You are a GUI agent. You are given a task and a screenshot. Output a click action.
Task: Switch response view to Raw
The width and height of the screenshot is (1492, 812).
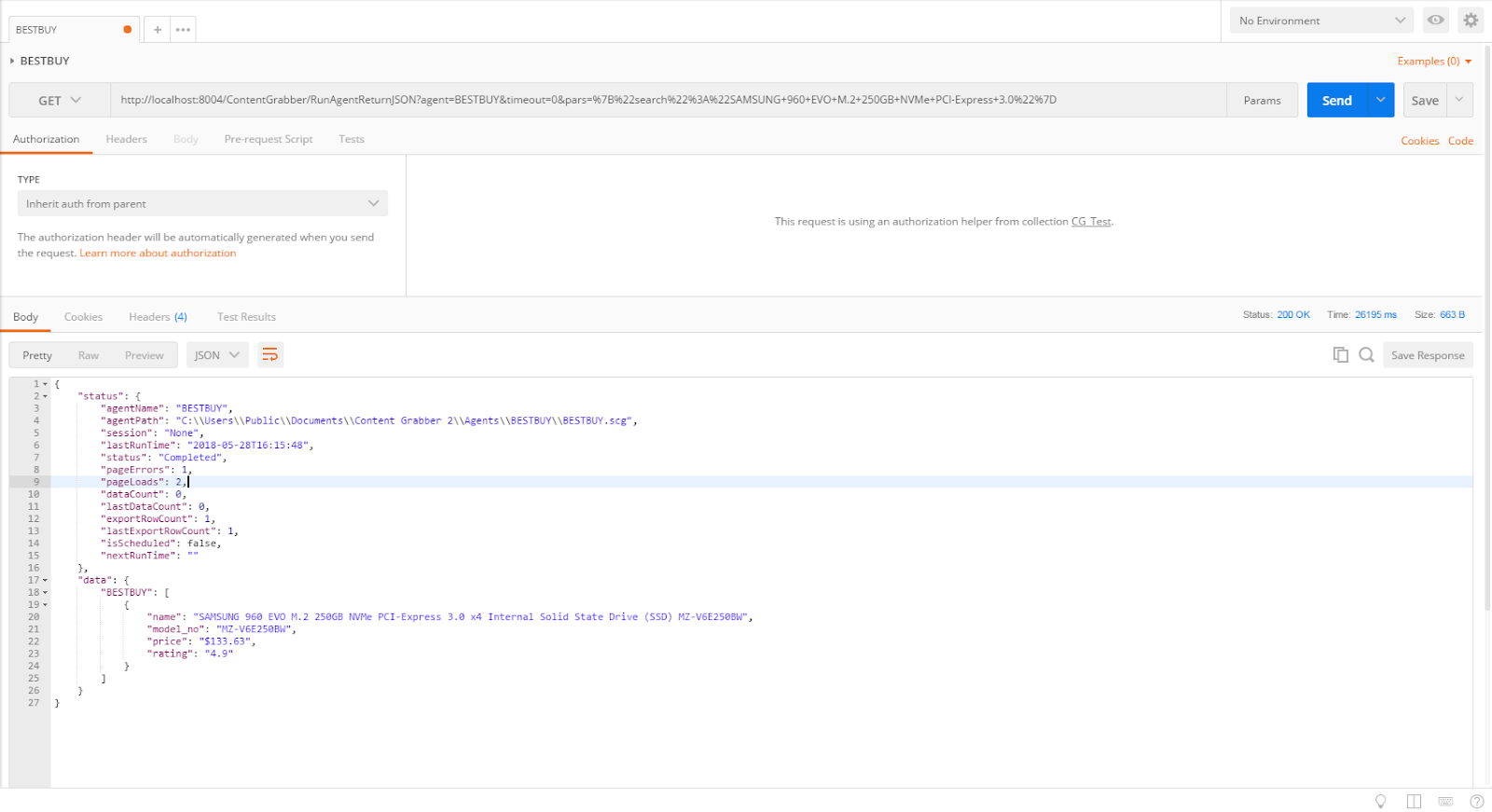tap(89, 355)
